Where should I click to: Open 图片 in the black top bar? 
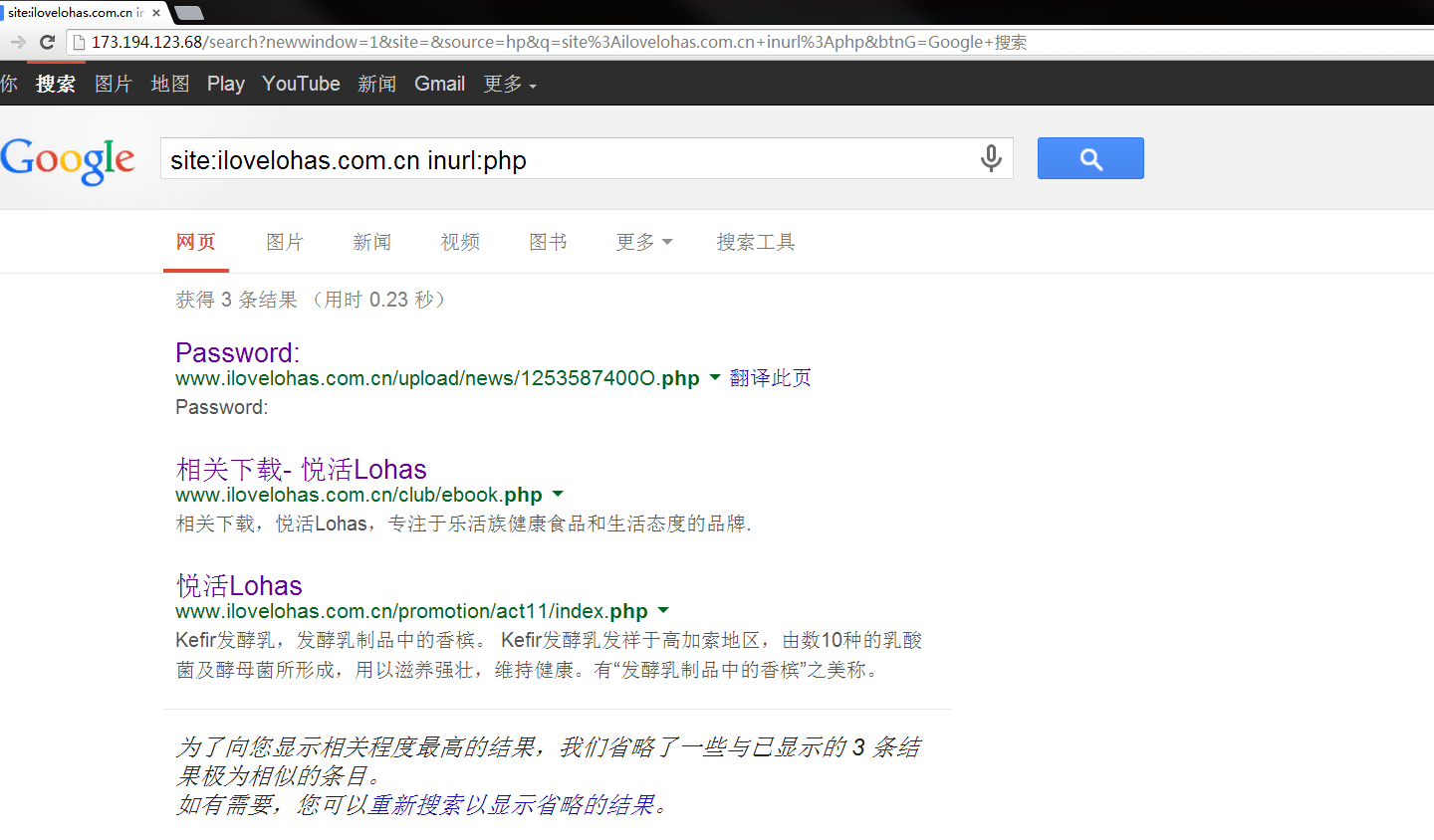pyautogui.click(x=114, y=84)
